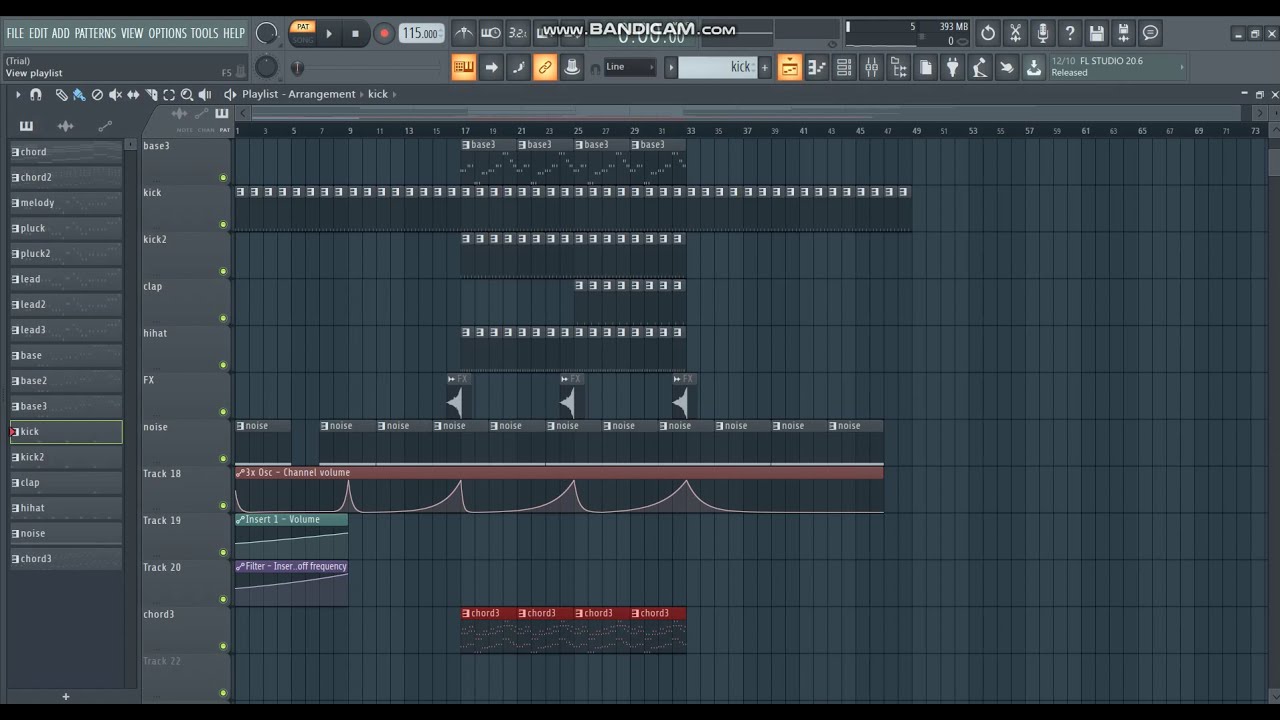
Task: Open the chat speech-bubble icon
Action: pos(1150,33)
